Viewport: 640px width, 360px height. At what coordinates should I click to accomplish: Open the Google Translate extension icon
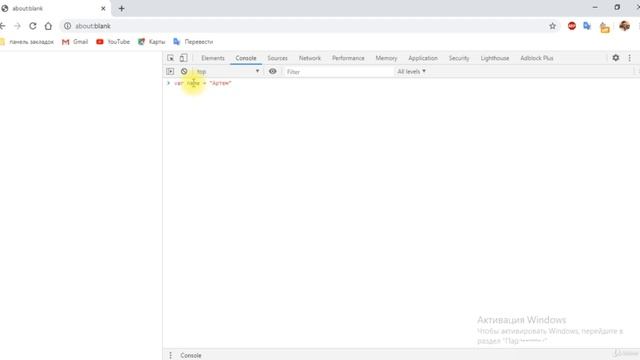[x=587, y=26]
